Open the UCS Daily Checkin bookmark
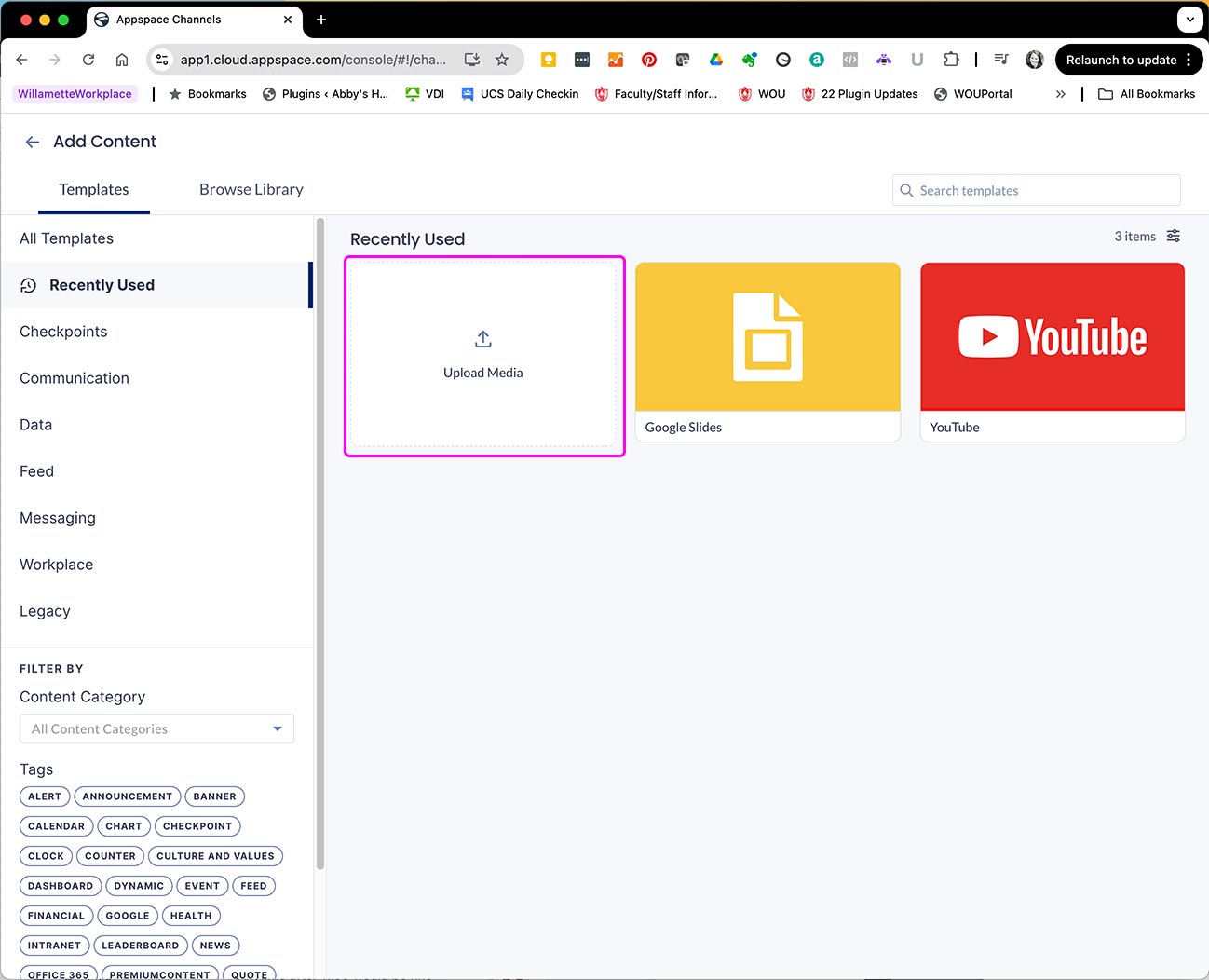This screenshot has height=980, width=1209. pos(520,94)
